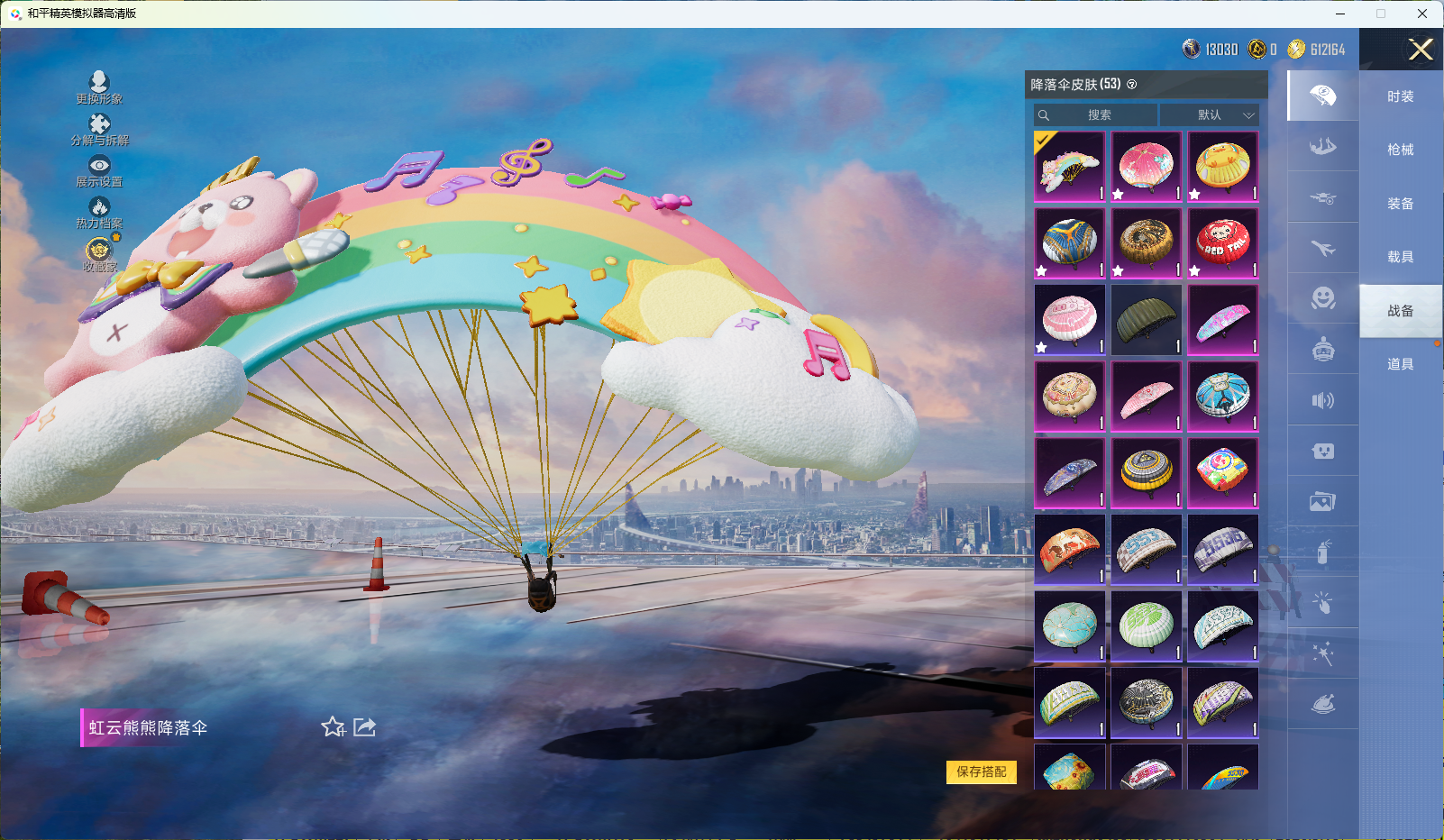This screenshot has height=840, width=1444.
Task: Click the 搜索 search field
Action: point(1098,115)
